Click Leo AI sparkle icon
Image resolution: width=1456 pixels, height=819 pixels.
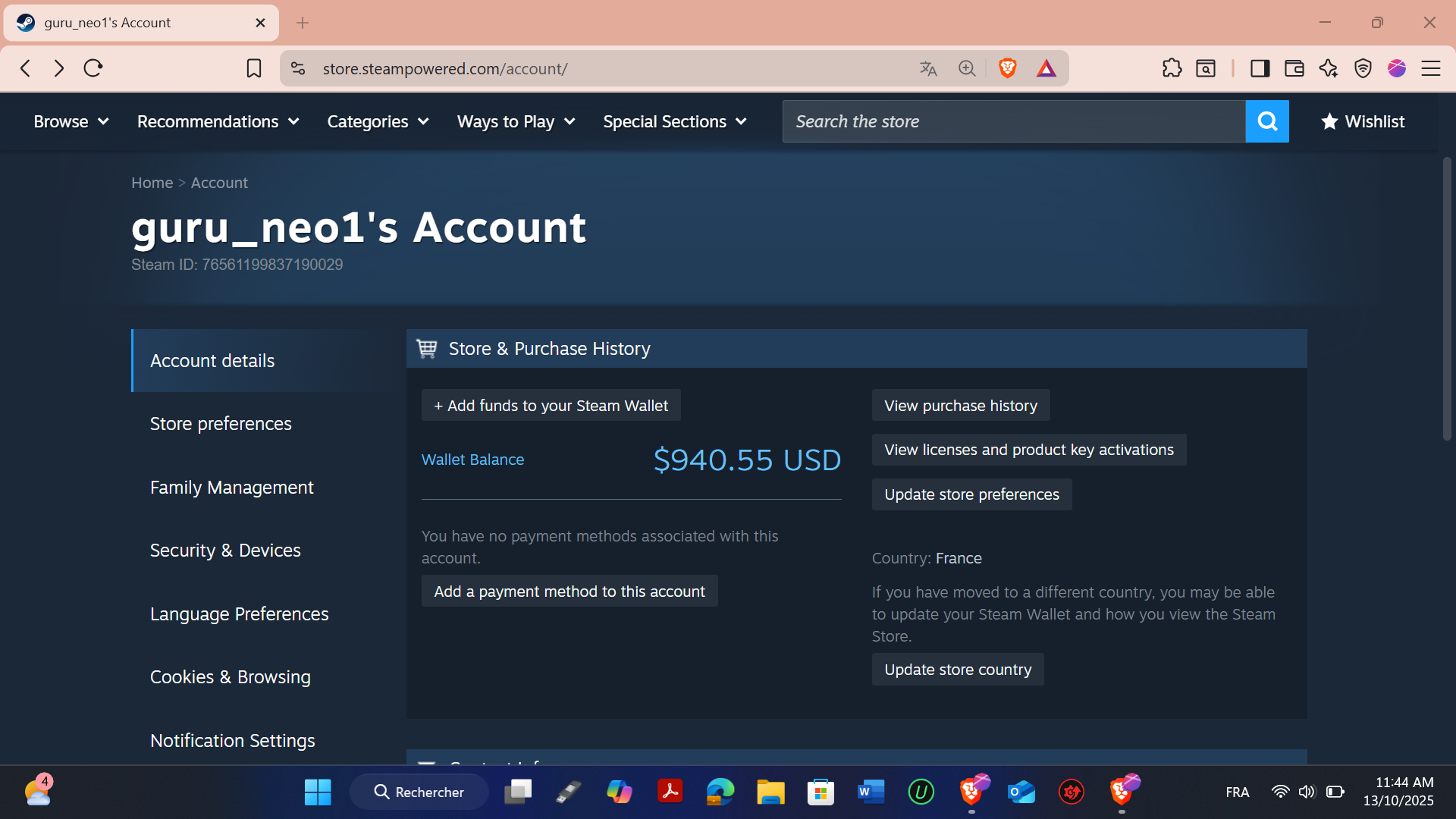pyautogui.click(x=1328, y=68)
